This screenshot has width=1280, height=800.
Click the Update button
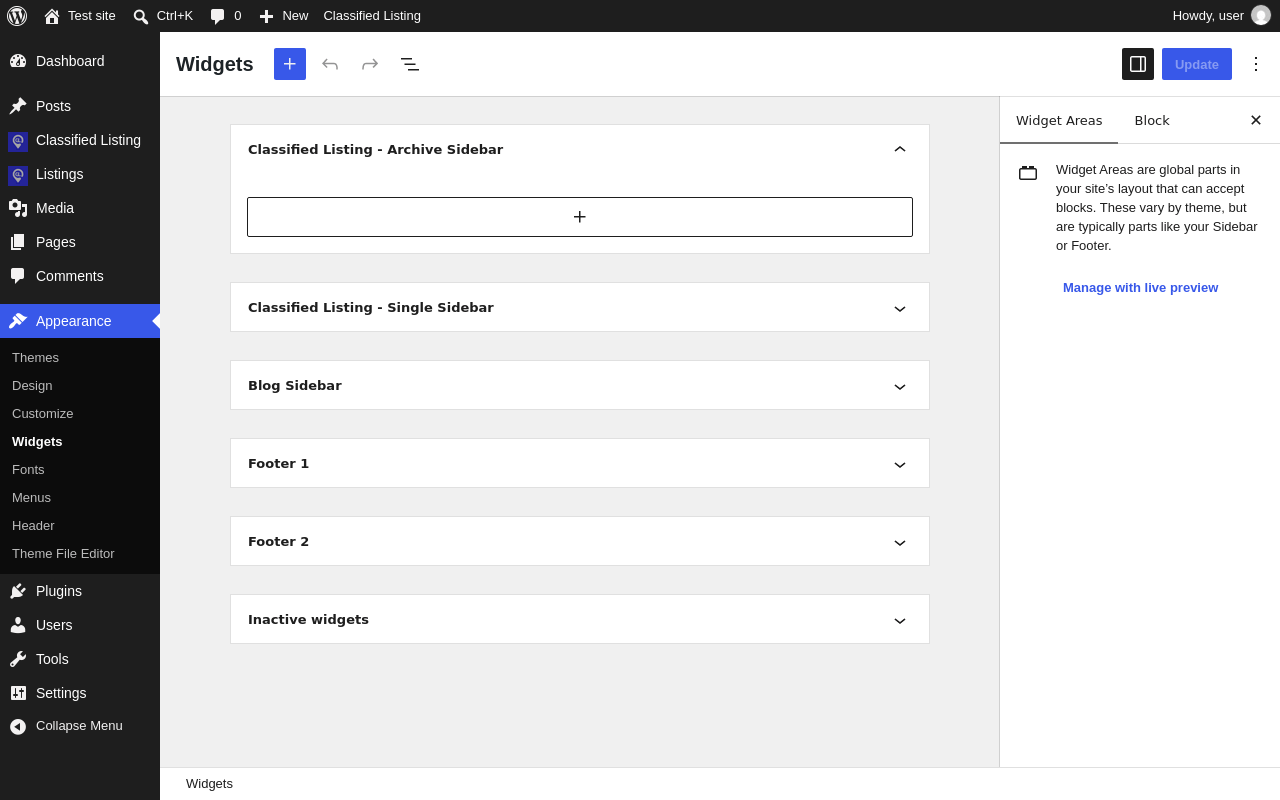[1197, 64]
